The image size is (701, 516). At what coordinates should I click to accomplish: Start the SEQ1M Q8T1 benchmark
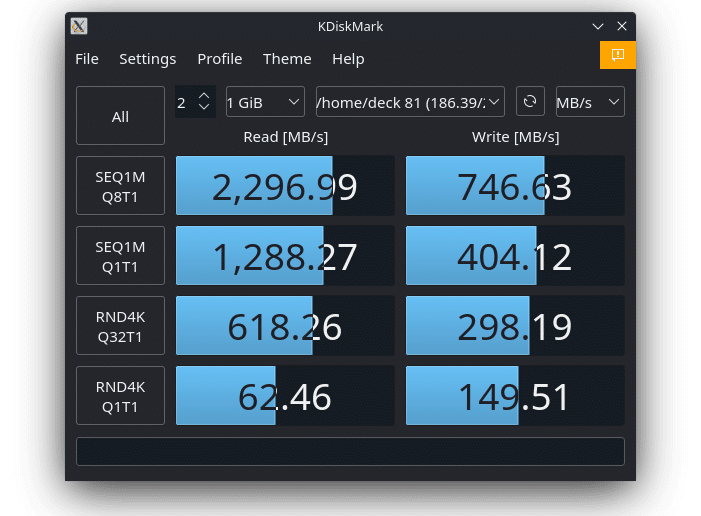tap(120, 186)
